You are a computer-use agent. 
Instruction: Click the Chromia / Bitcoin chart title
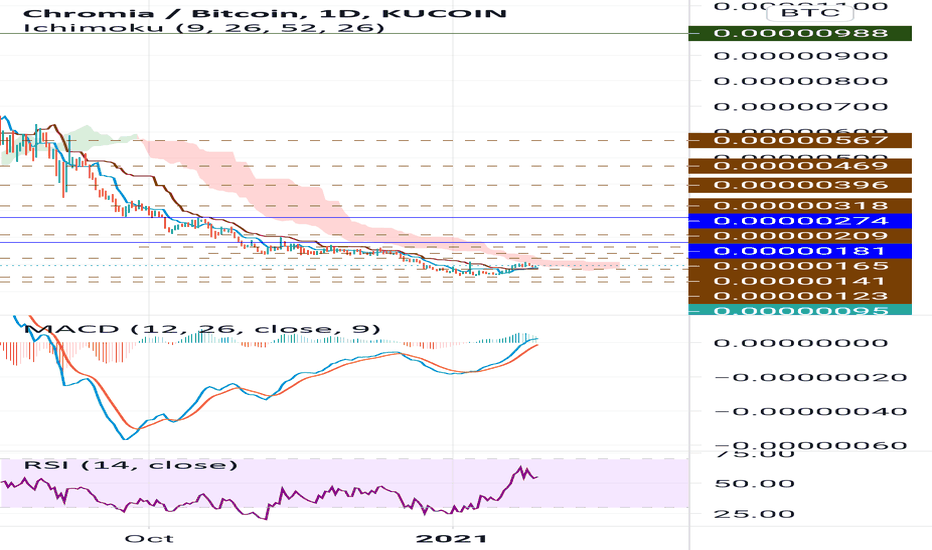[265, 13]
